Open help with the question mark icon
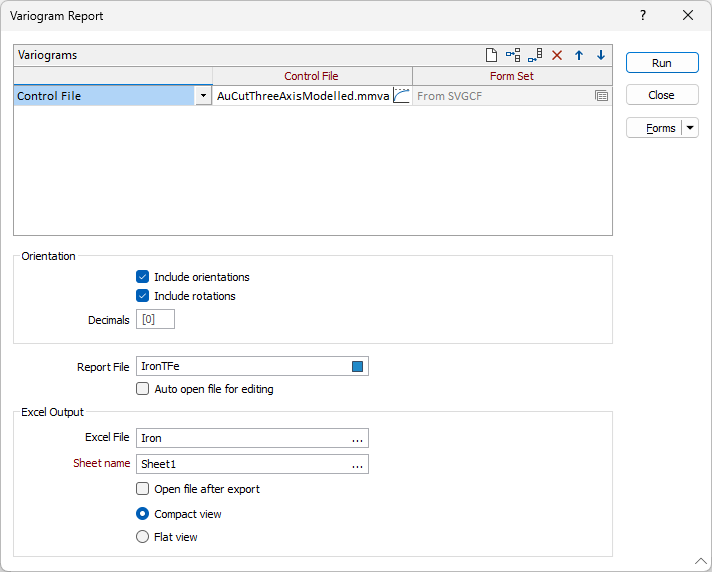The width and height of the screenshot is (712, 572). (x=643, y=15)
